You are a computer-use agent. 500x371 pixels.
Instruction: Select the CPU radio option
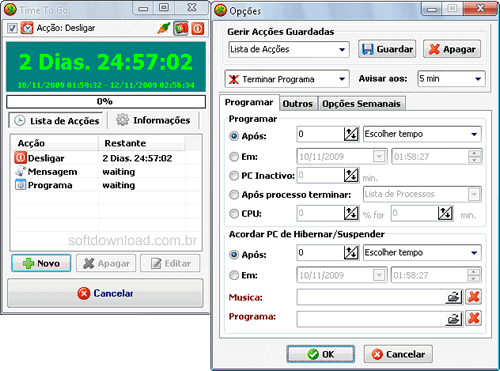[234, 213]
